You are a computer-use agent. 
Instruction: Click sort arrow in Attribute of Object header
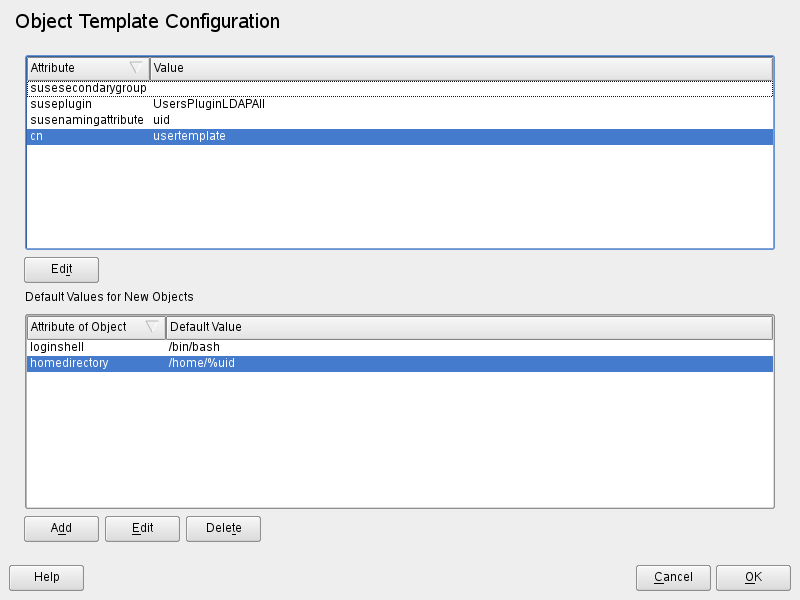pos(152,327)
